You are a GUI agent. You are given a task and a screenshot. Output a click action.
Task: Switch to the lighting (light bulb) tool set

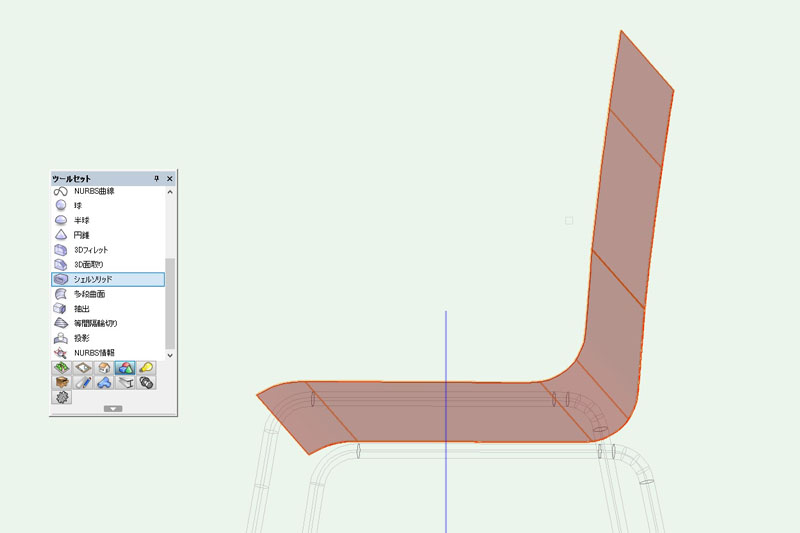pyautogui.click(x=146, y=368)
